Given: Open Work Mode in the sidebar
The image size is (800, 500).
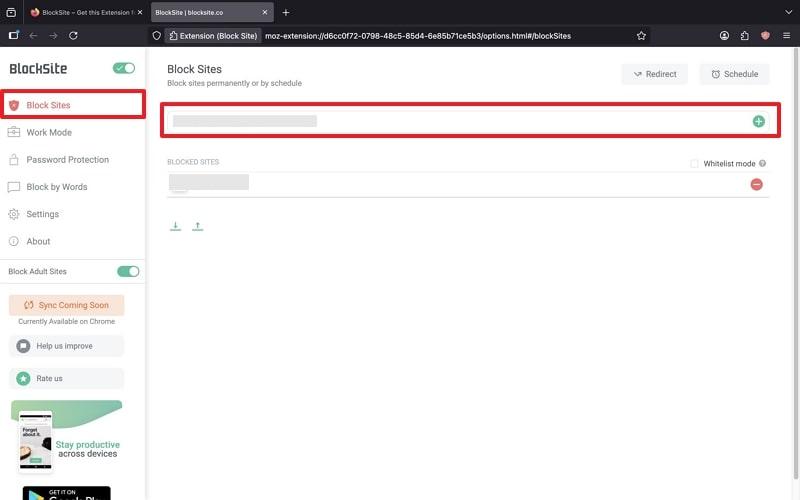Looking at the screenshot, I should click(48, 132).
